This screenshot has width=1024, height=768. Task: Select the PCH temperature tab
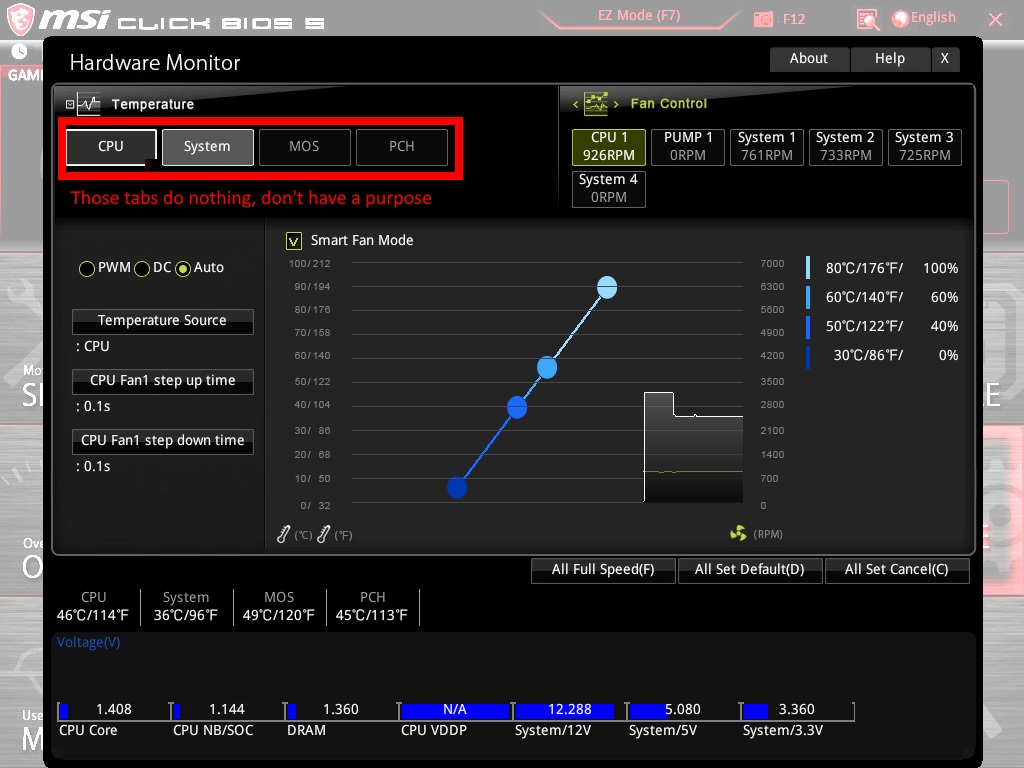[x=402, y=147]
